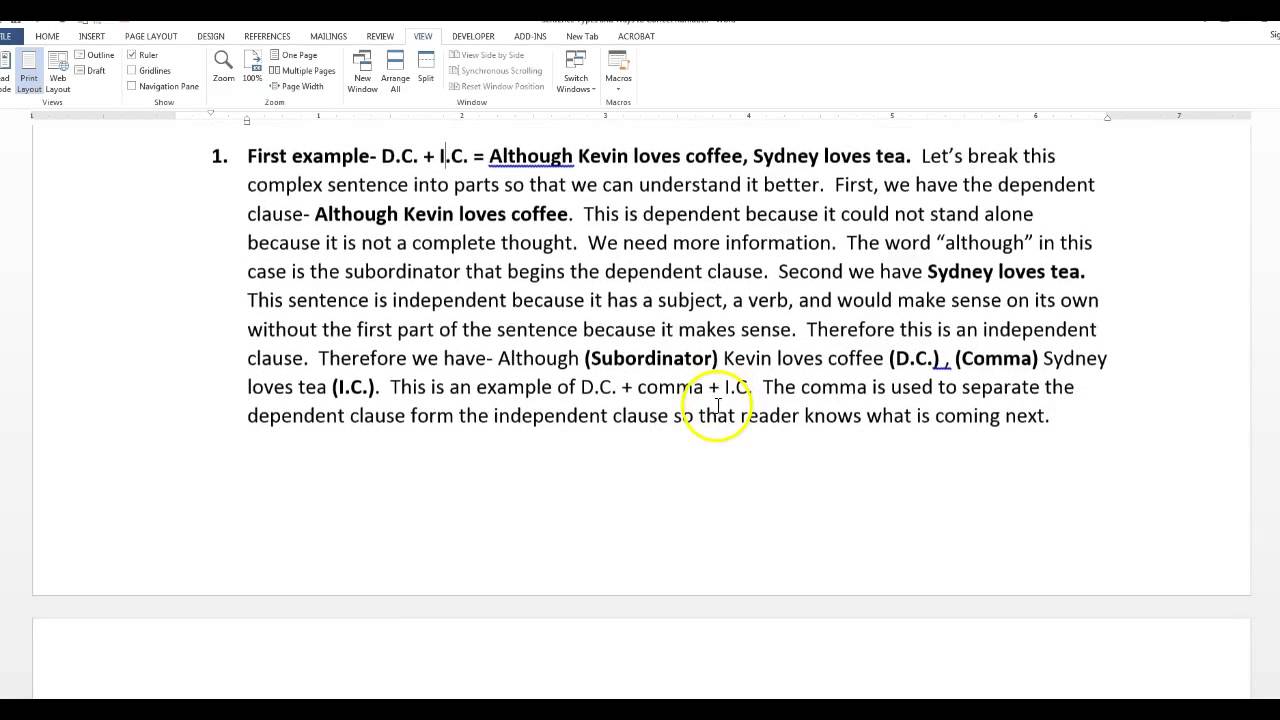Switch to Outline view
1280x720 pixels.
94,55
